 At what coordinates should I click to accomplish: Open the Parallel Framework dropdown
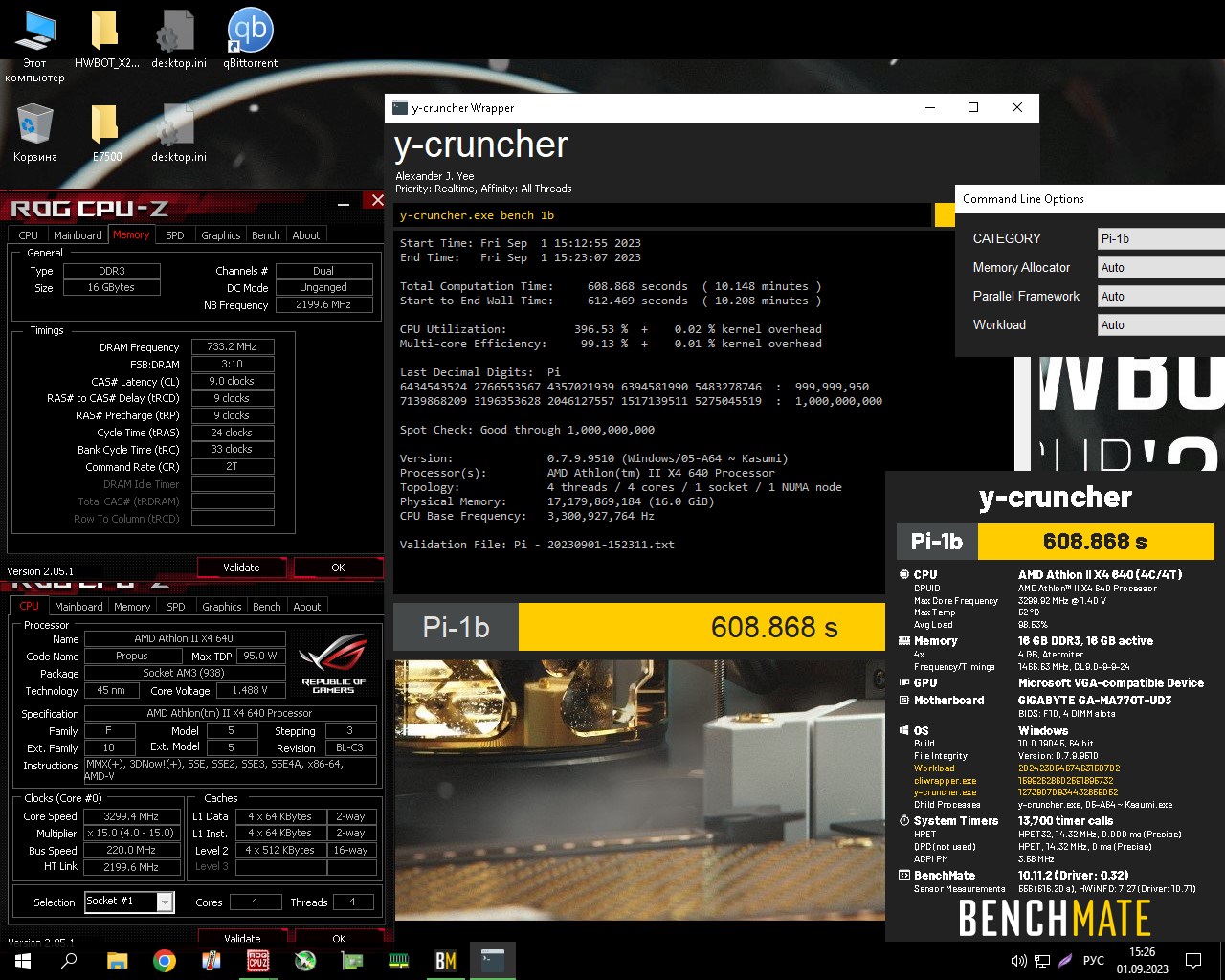coord(1161,297)
